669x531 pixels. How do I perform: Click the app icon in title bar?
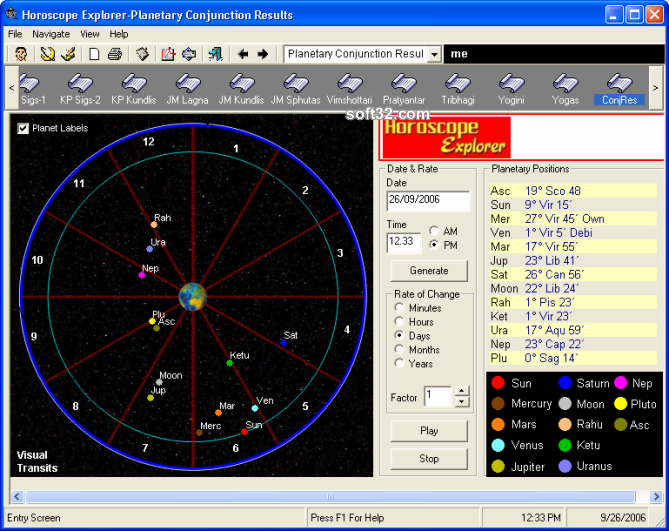[11, 15]
